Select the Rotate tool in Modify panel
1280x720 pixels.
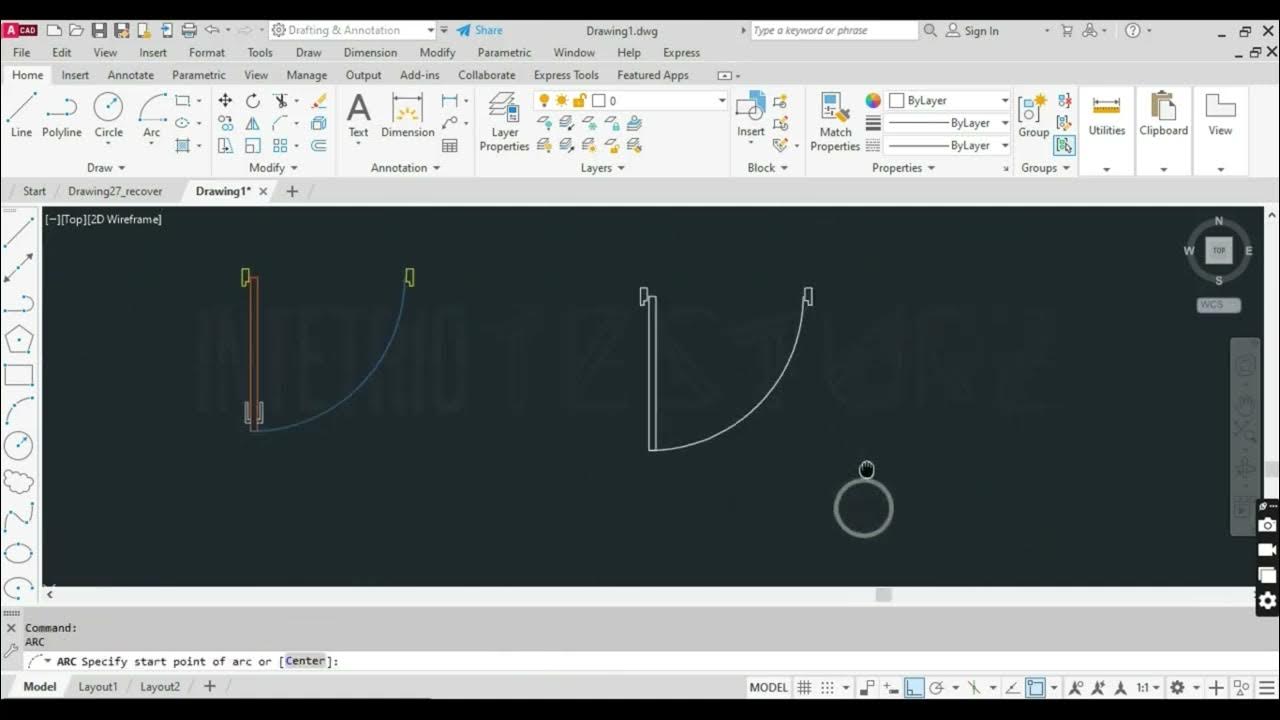pos(253,100)
